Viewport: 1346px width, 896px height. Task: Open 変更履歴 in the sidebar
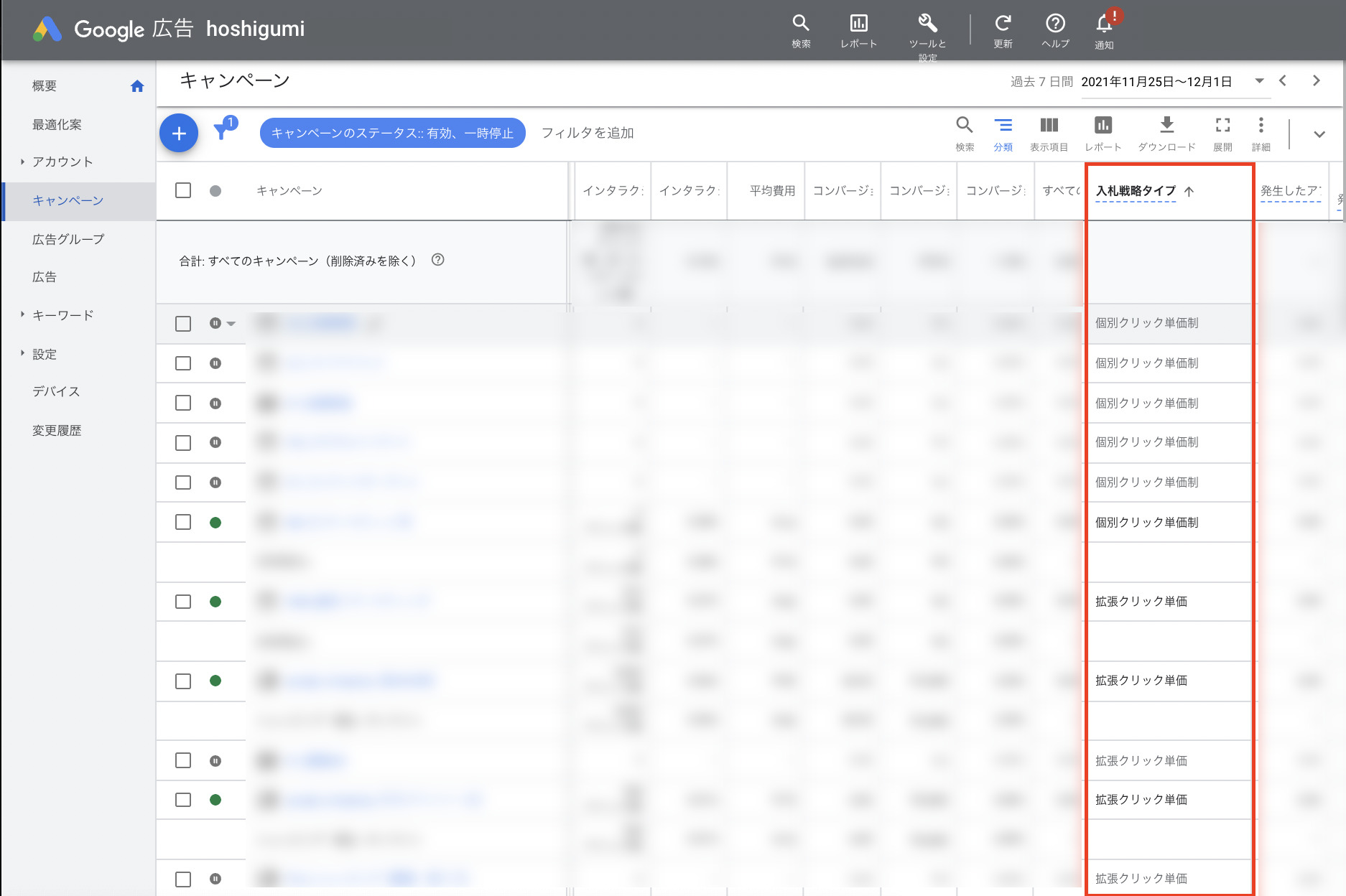[x=57, y=430]
